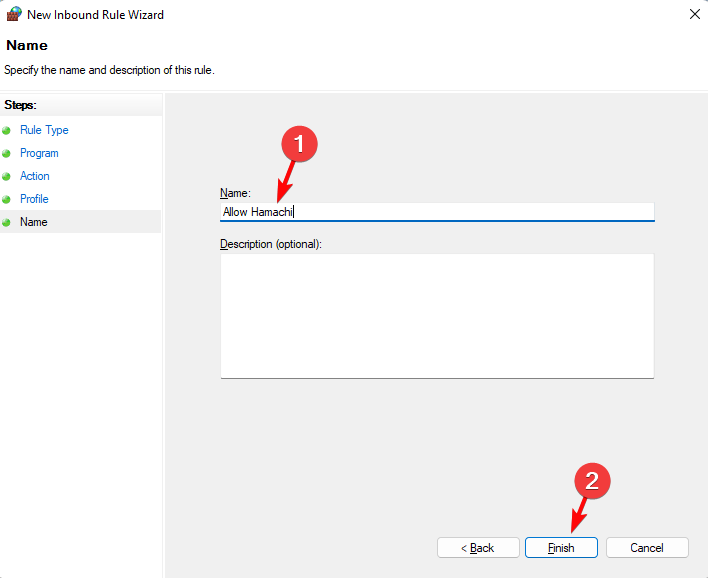708x578 pixels.
Task: Click the Description (optional) label
Action: pyautogui.click(x=271, y=244)
